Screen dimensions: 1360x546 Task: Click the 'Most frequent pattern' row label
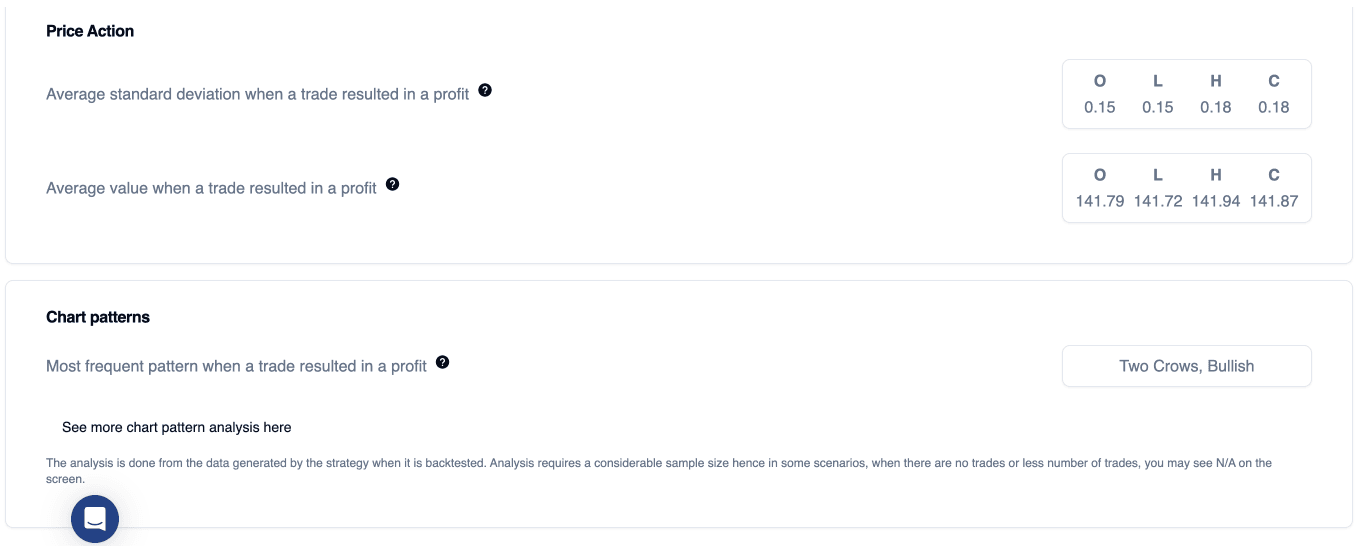pyautogui.click(x=236, y=366)
